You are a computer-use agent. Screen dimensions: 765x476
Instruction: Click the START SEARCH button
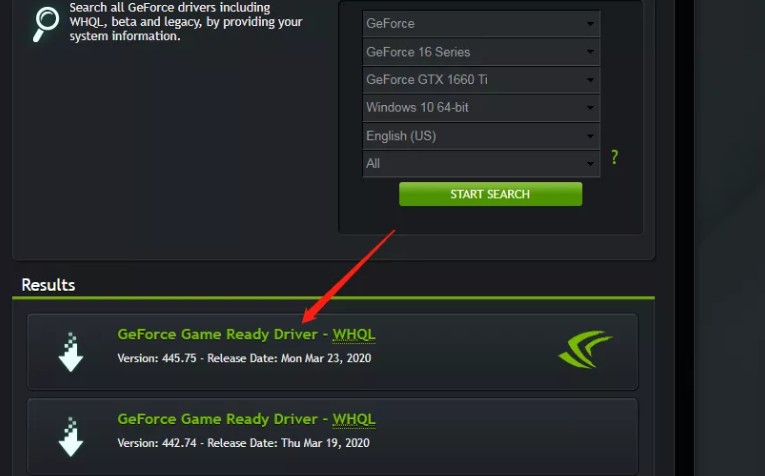pos(490,194)
